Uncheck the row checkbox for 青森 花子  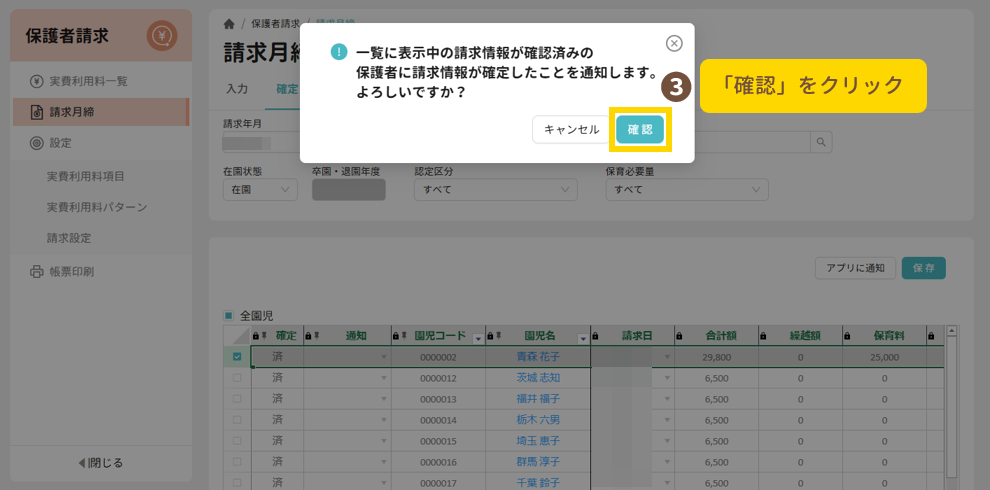point(237,357)
